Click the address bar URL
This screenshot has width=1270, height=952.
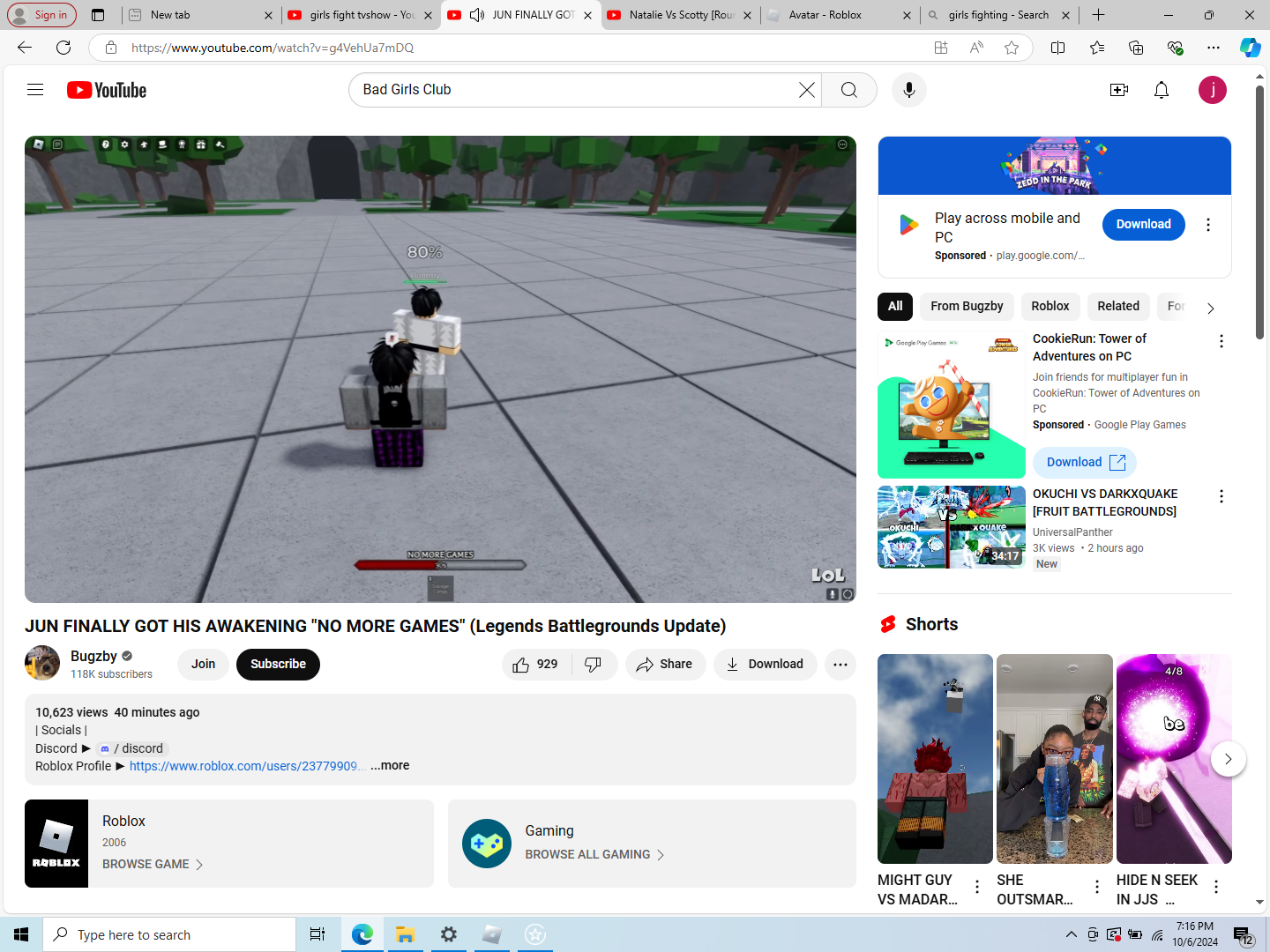pyautogui.click(x=273, y=48)
